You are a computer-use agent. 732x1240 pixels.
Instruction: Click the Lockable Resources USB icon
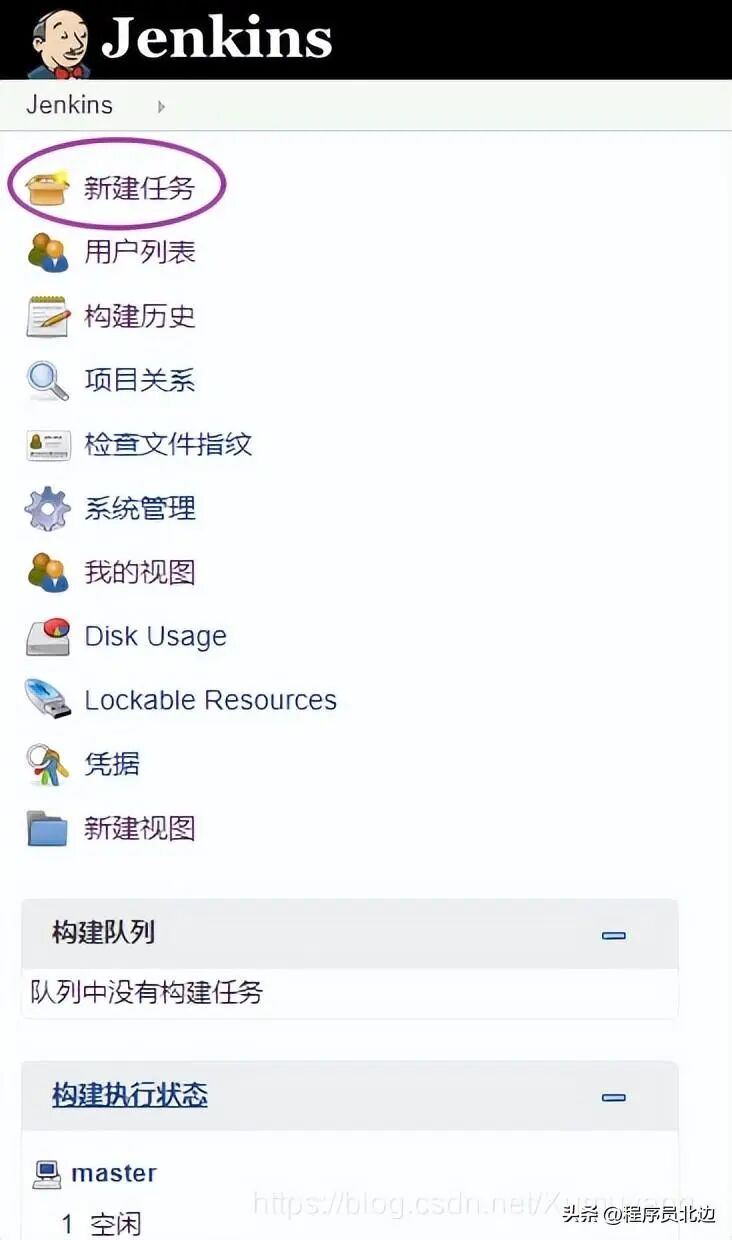click(x=47, y=700)
